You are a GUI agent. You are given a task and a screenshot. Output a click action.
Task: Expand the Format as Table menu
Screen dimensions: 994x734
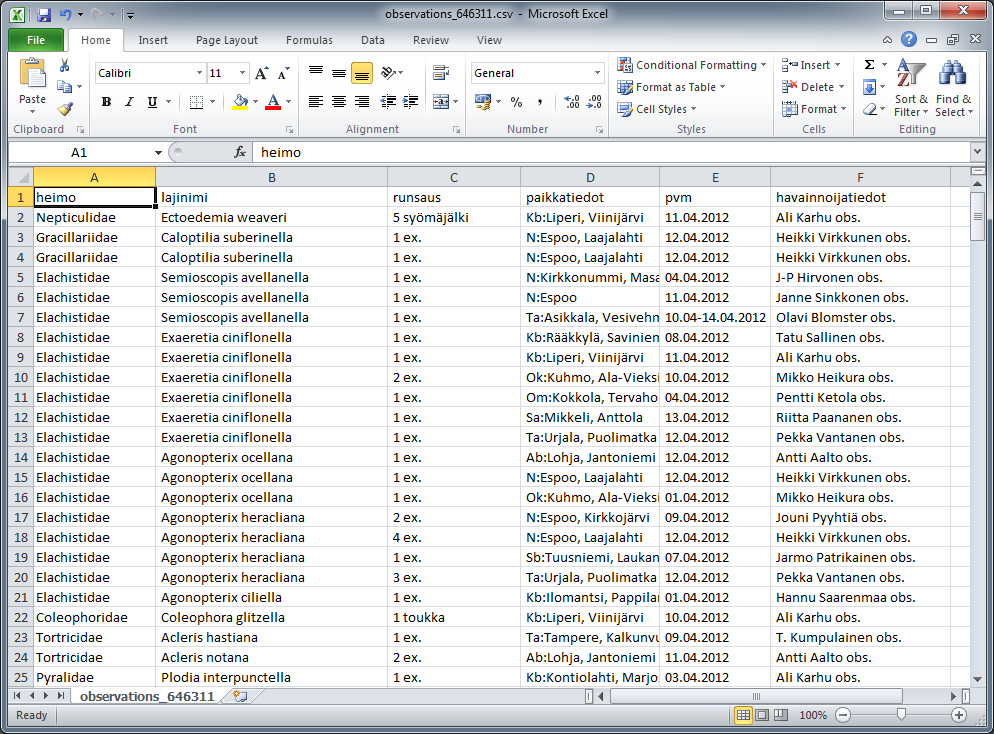(671, 87)
